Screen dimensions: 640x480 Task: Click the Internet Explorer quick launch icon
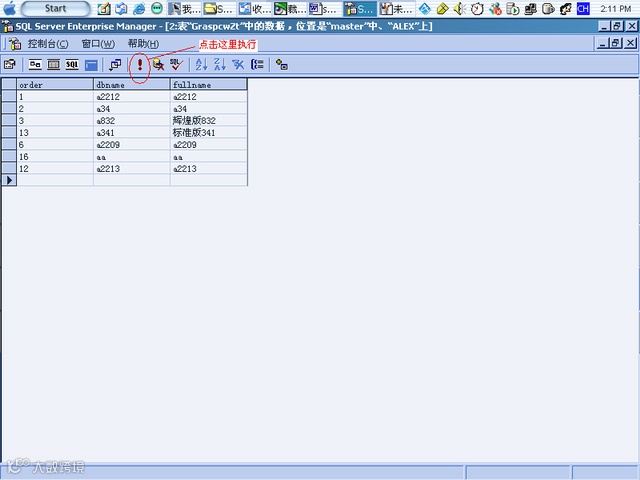tap(139, 8)
